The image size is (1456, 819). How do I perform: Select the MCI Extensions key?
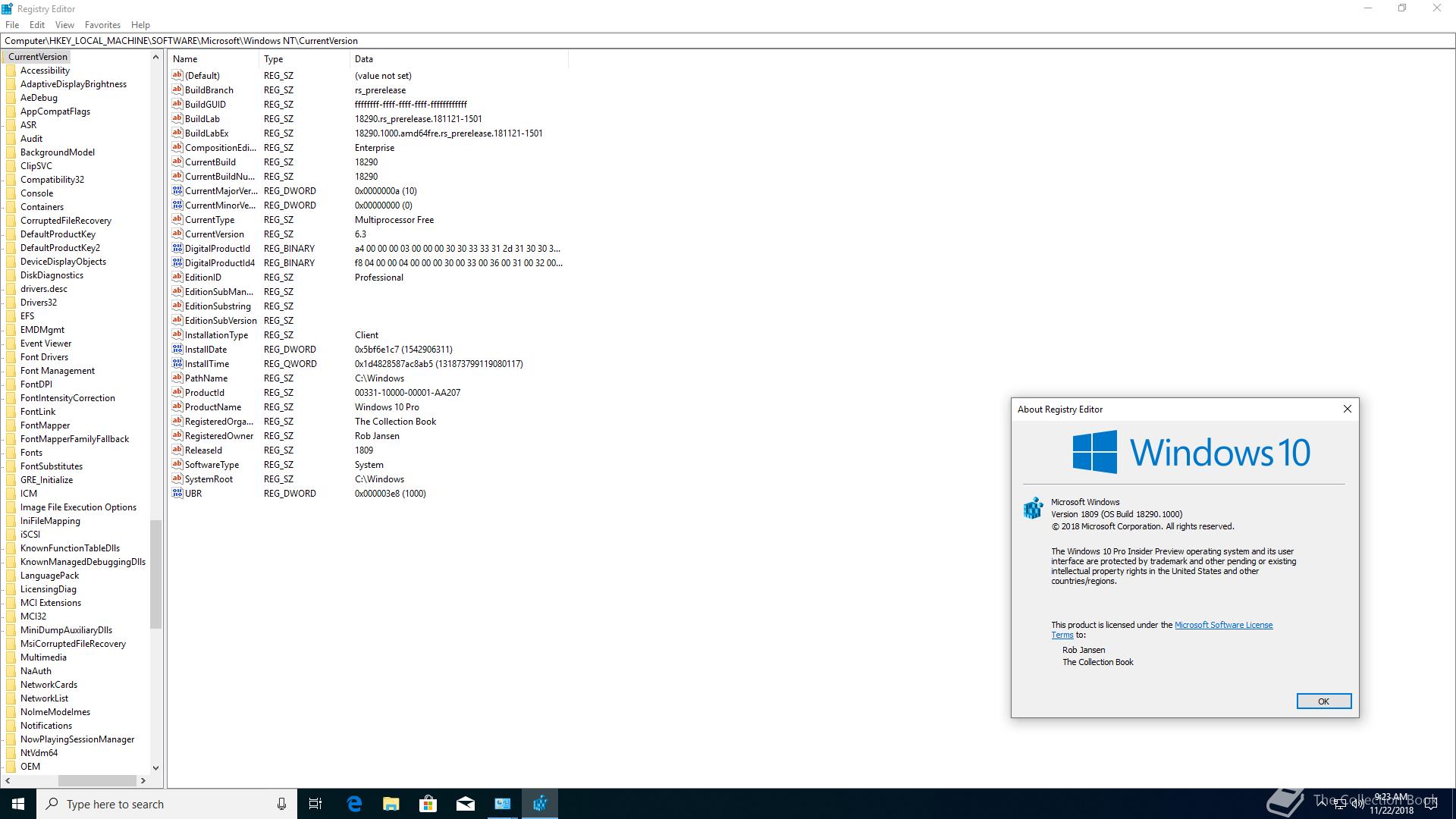pos(51,603)
